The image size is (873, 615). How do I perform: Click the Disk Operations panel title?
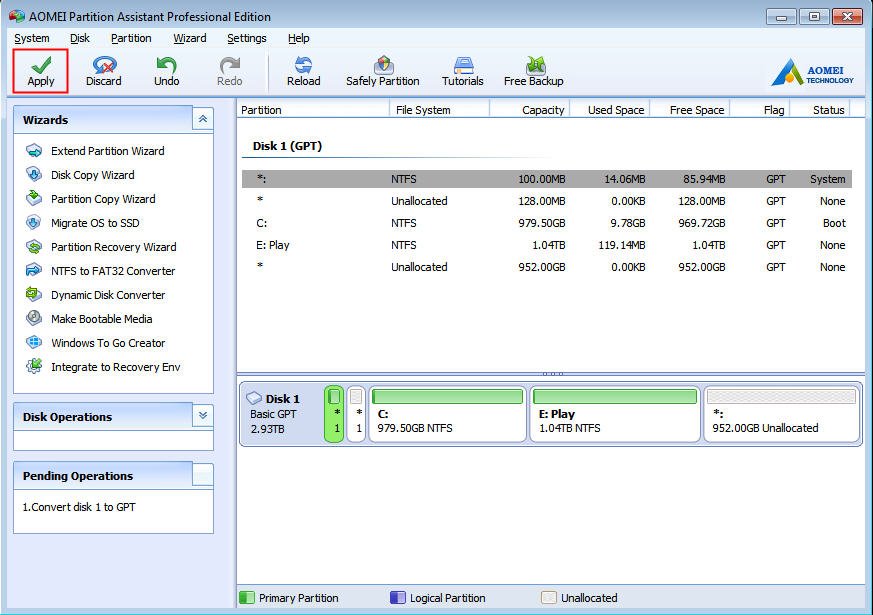[67, 417]
